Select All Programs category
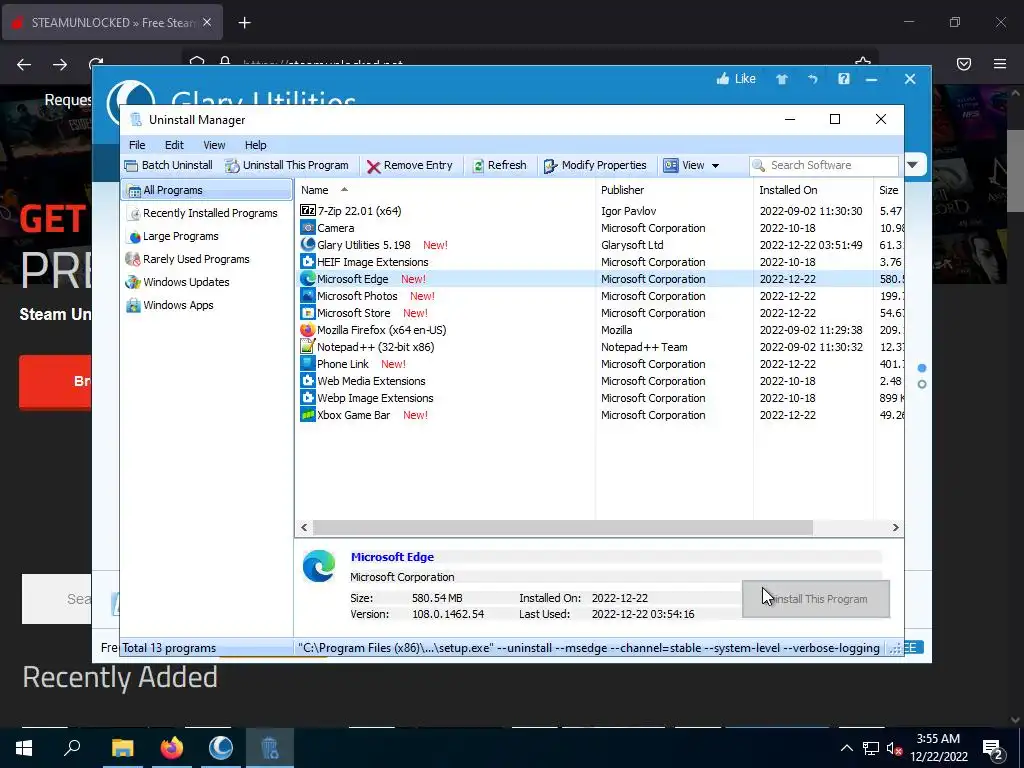Screen dimensions: 1024x768 click(206, 190)
